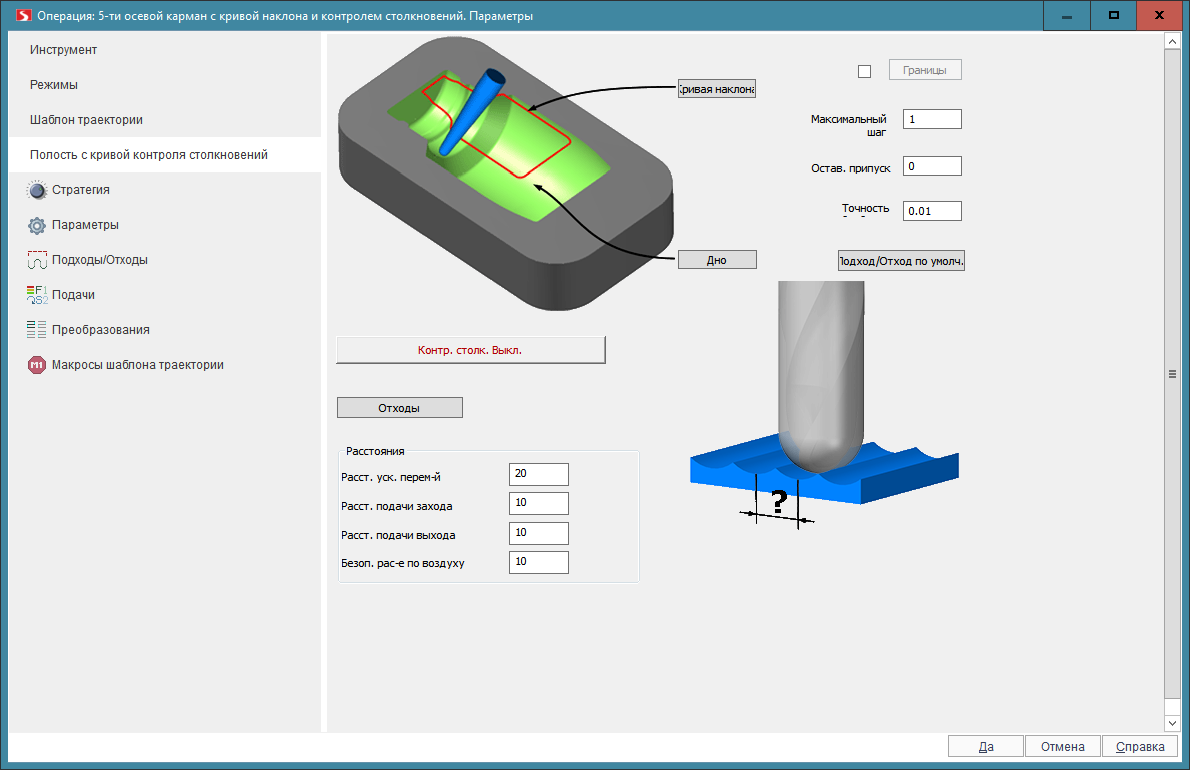Click the Параметры gear icon
This screenshot has width=1190, height=770.
[36, 225]
